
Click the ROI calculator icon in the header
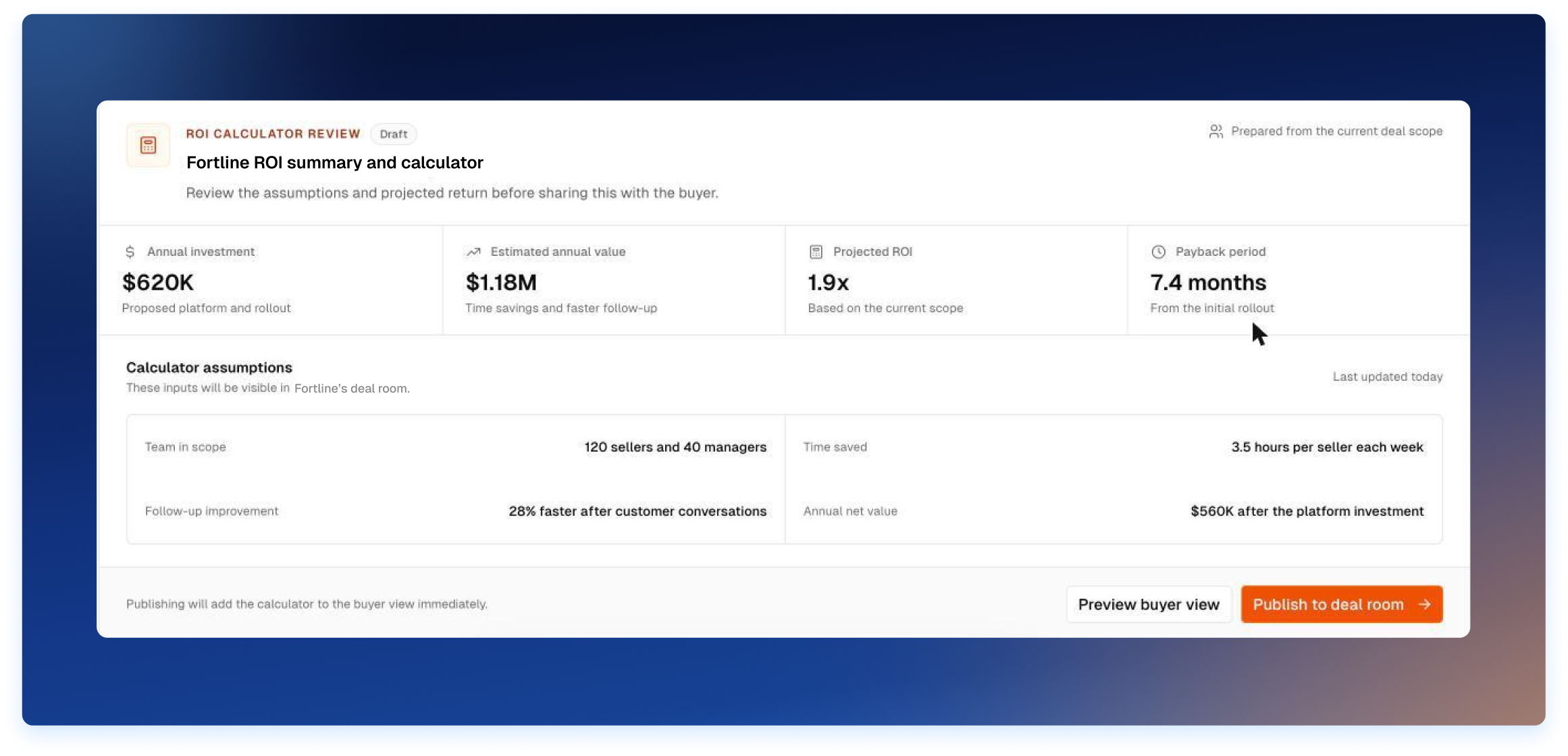pos(148,145)
